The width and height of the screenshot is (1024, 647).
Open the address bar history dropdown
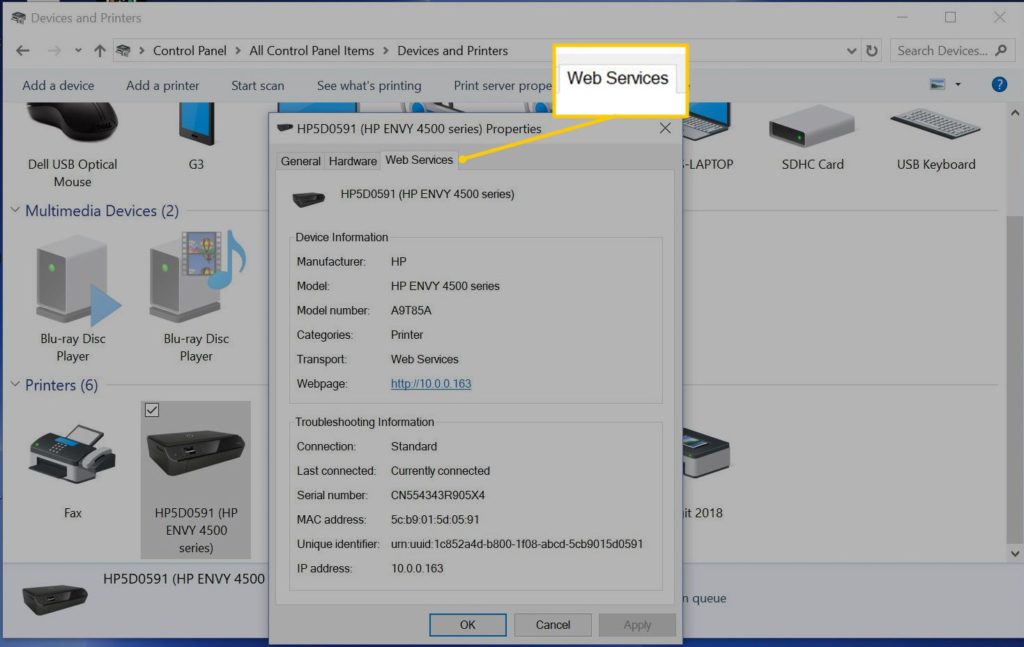click(851, 51)
